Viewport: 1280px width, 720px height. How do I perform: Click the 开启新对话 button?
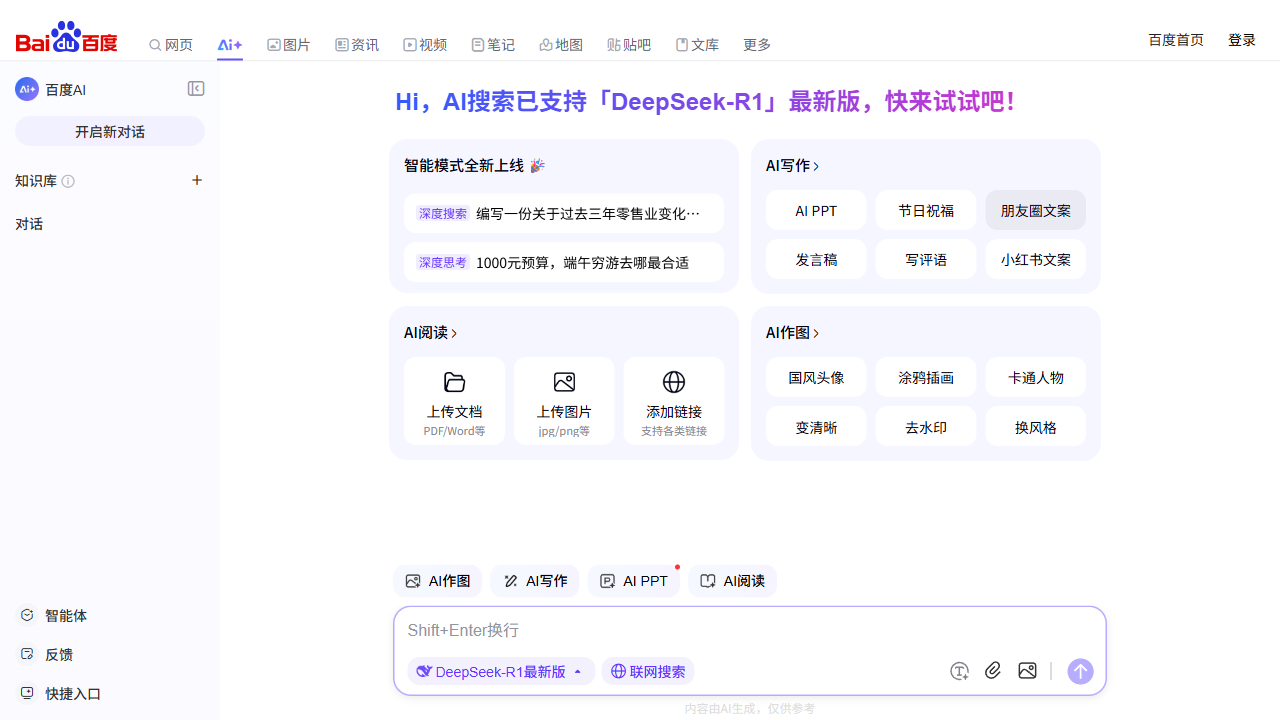[110, 131]
